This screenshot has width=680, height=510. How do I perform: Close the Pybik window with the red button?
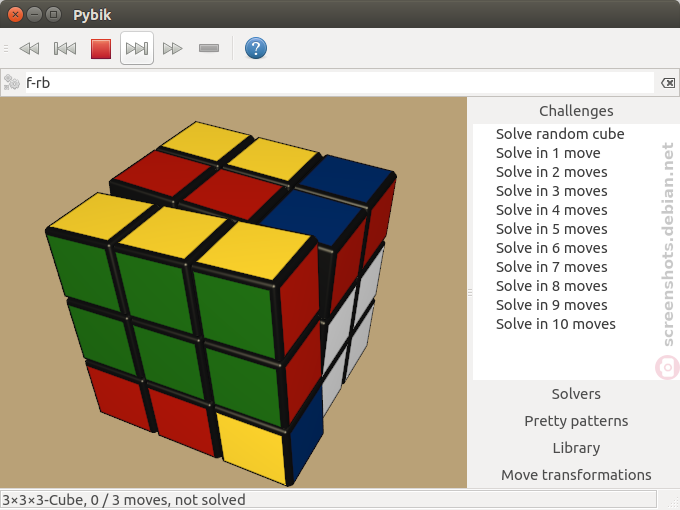15,15
